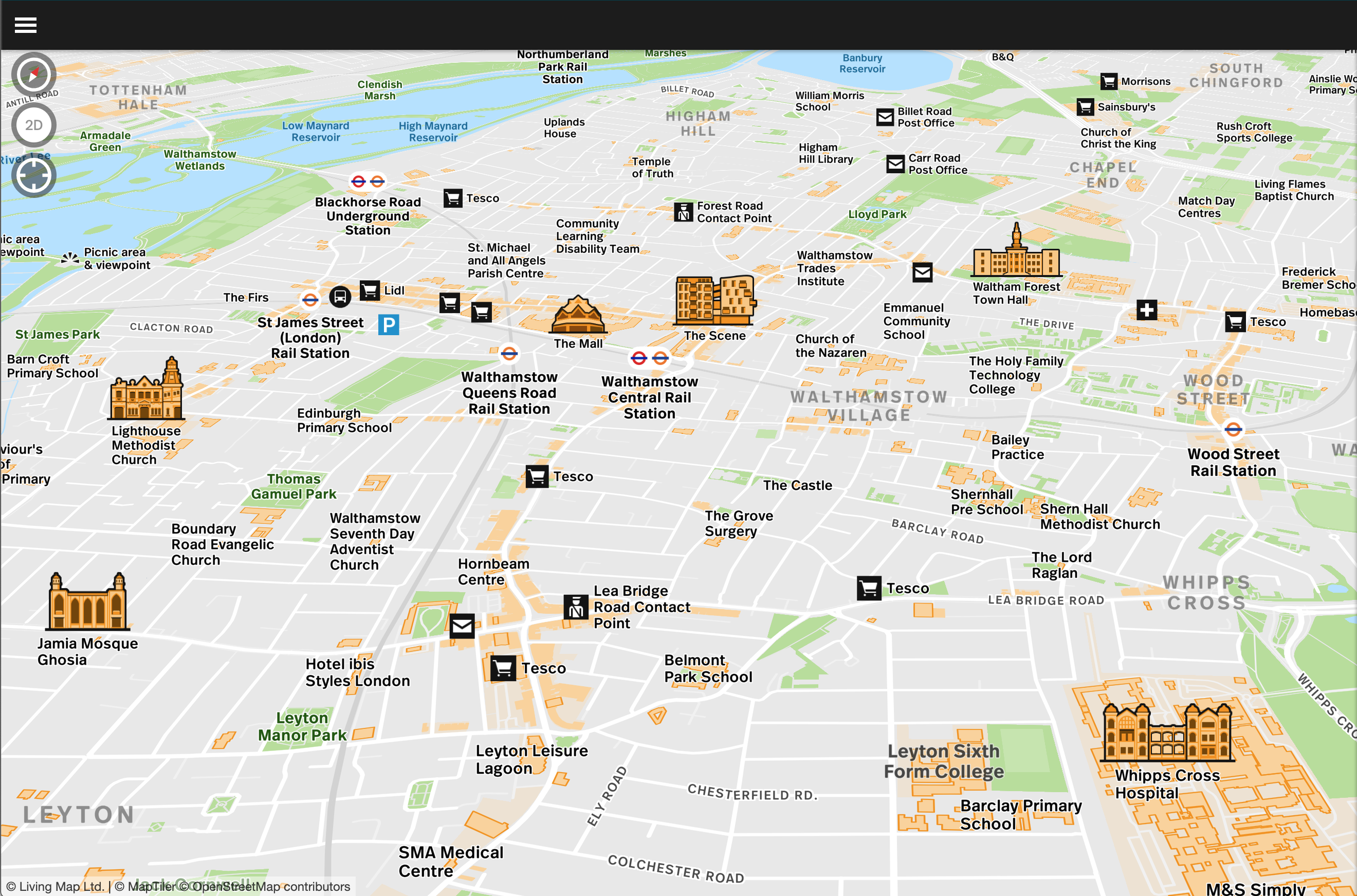Click the Billet Road Post Office envelope icon

(x=885, y=117)
